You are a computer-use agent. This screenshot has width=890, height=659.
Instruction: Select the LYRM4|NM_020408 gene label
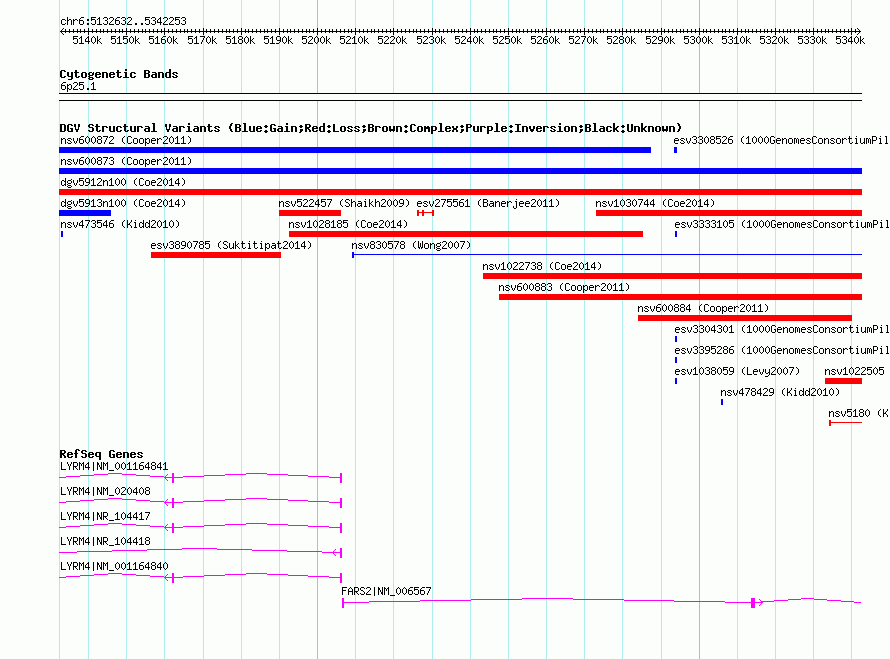point(105,492)
